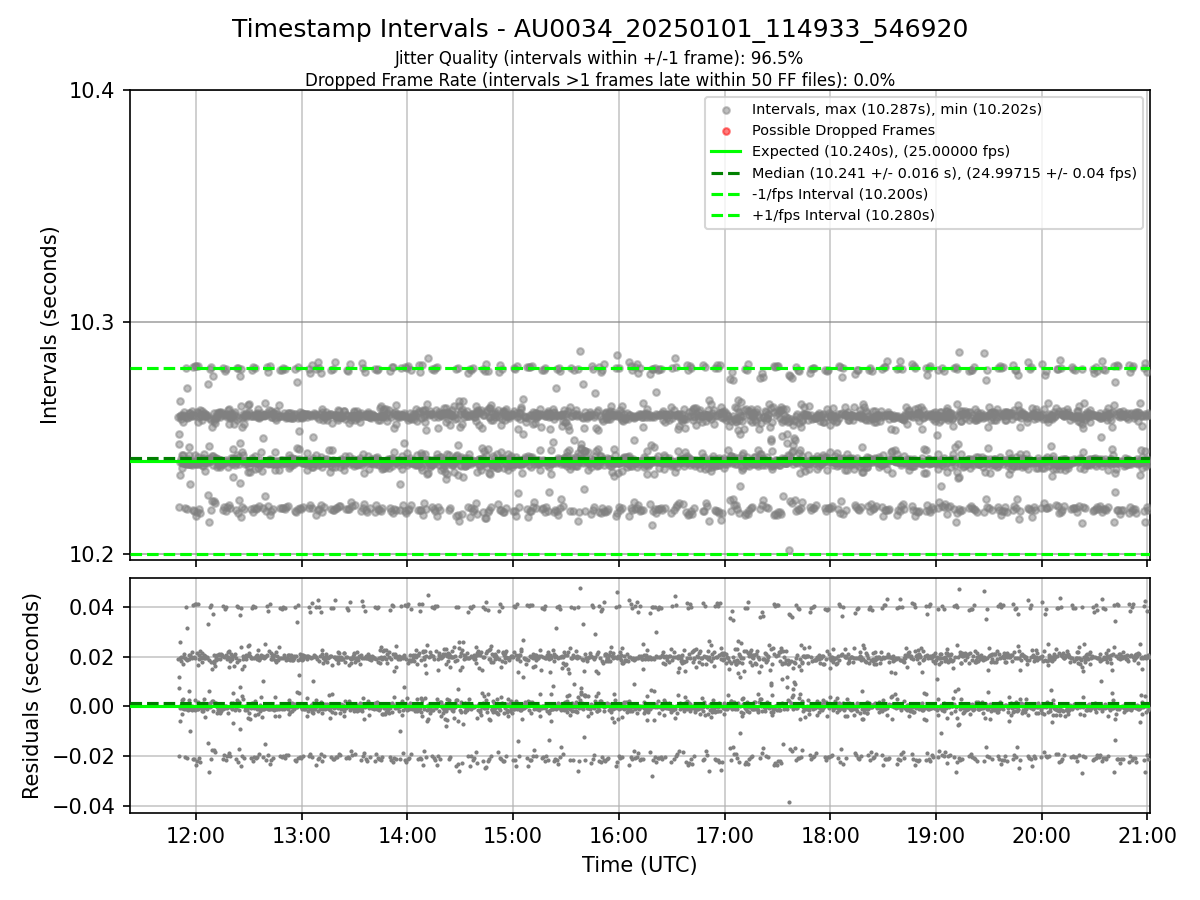
Task: Click the 14:00 tick label on the time axis
Action: [x=407, y=836]
